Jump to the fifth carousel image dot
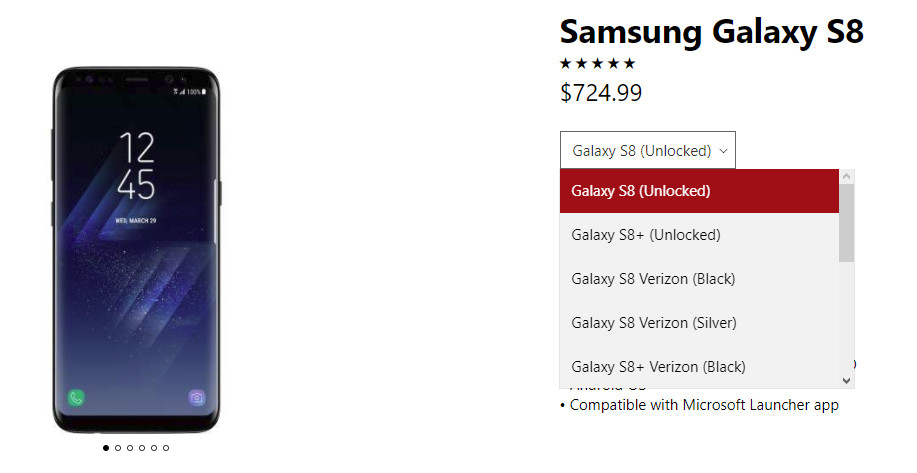Viewport: 917px width, 473px height. click(x=154, y=448)
